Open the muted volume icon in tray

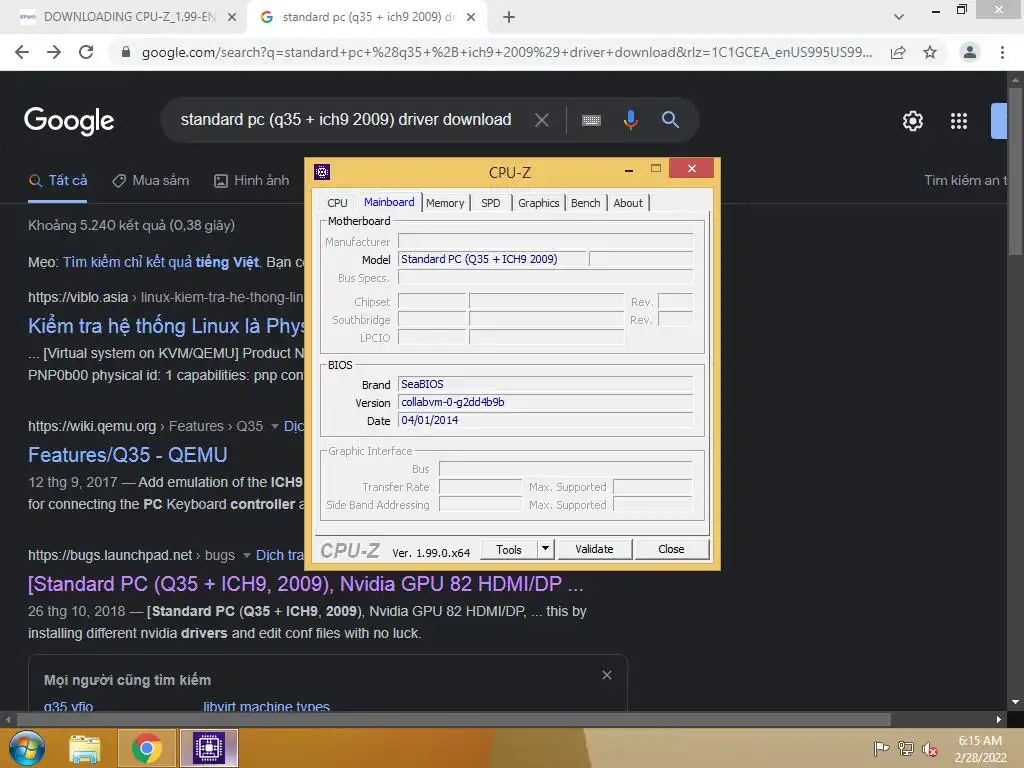click(929, 749)
